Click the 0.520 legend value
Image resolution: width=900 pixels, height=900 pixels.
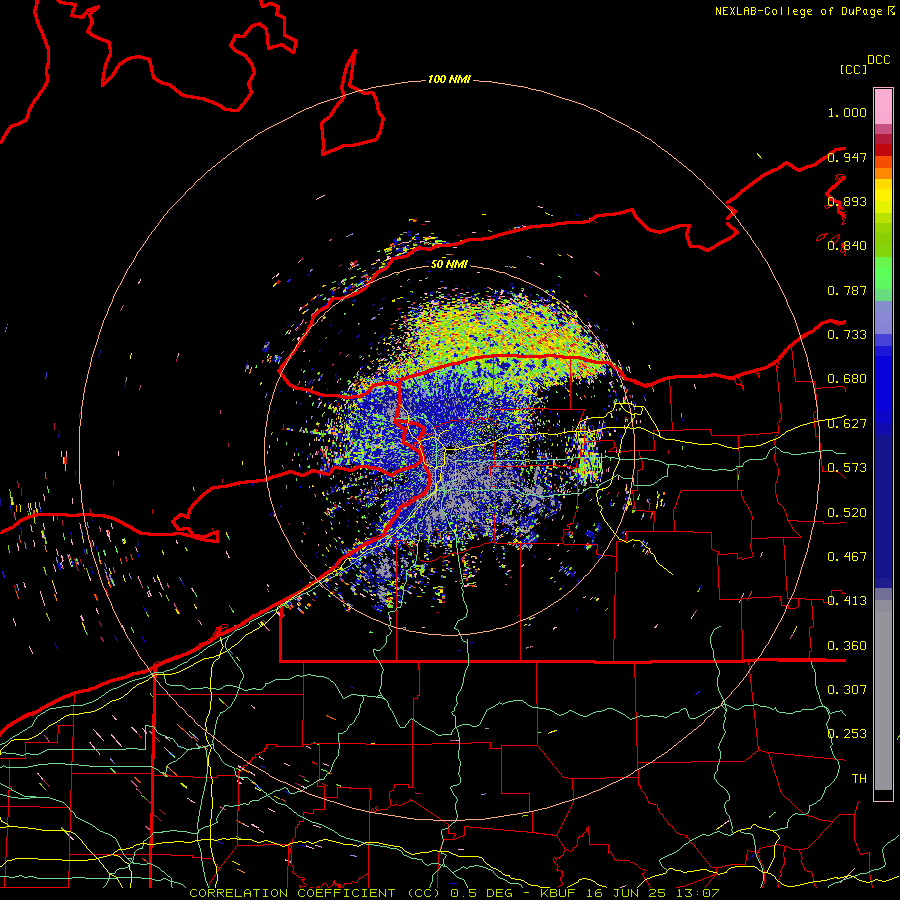coord(847,512)
